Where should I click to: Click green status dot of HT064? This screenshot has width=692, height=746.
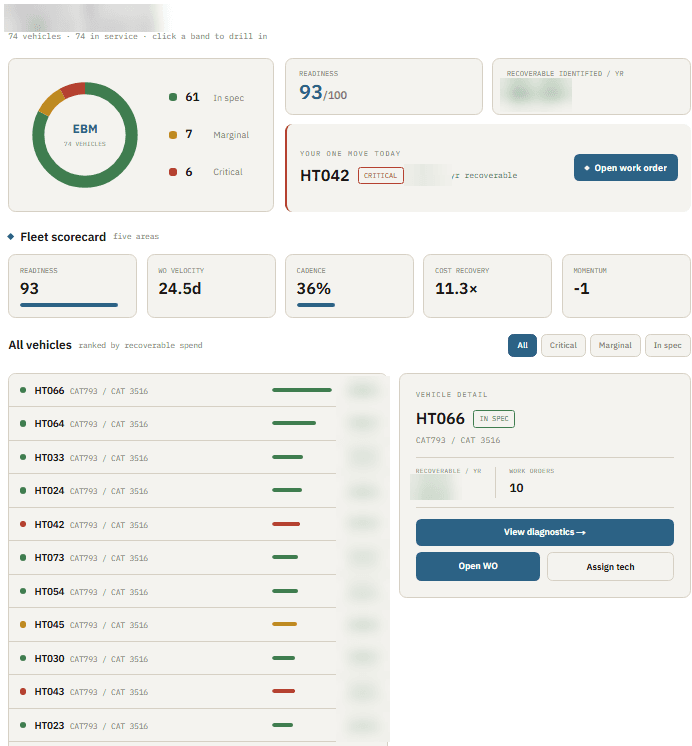click(23, 423)
